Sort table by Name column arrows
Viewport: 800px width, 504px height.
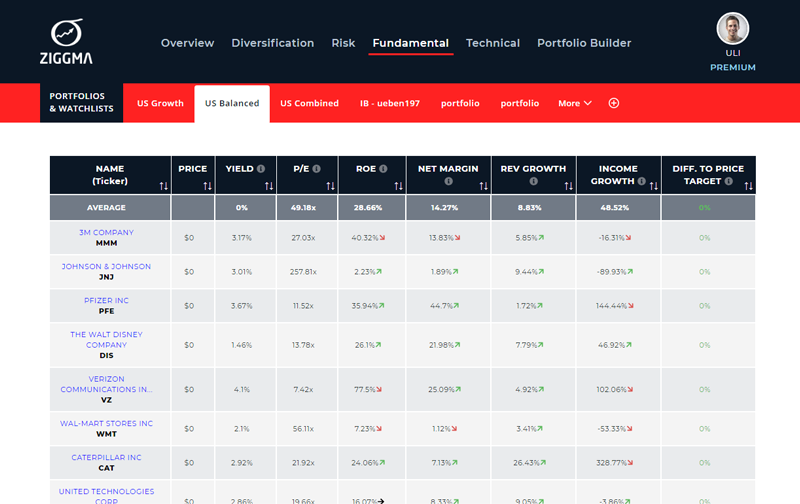point(163,186)
